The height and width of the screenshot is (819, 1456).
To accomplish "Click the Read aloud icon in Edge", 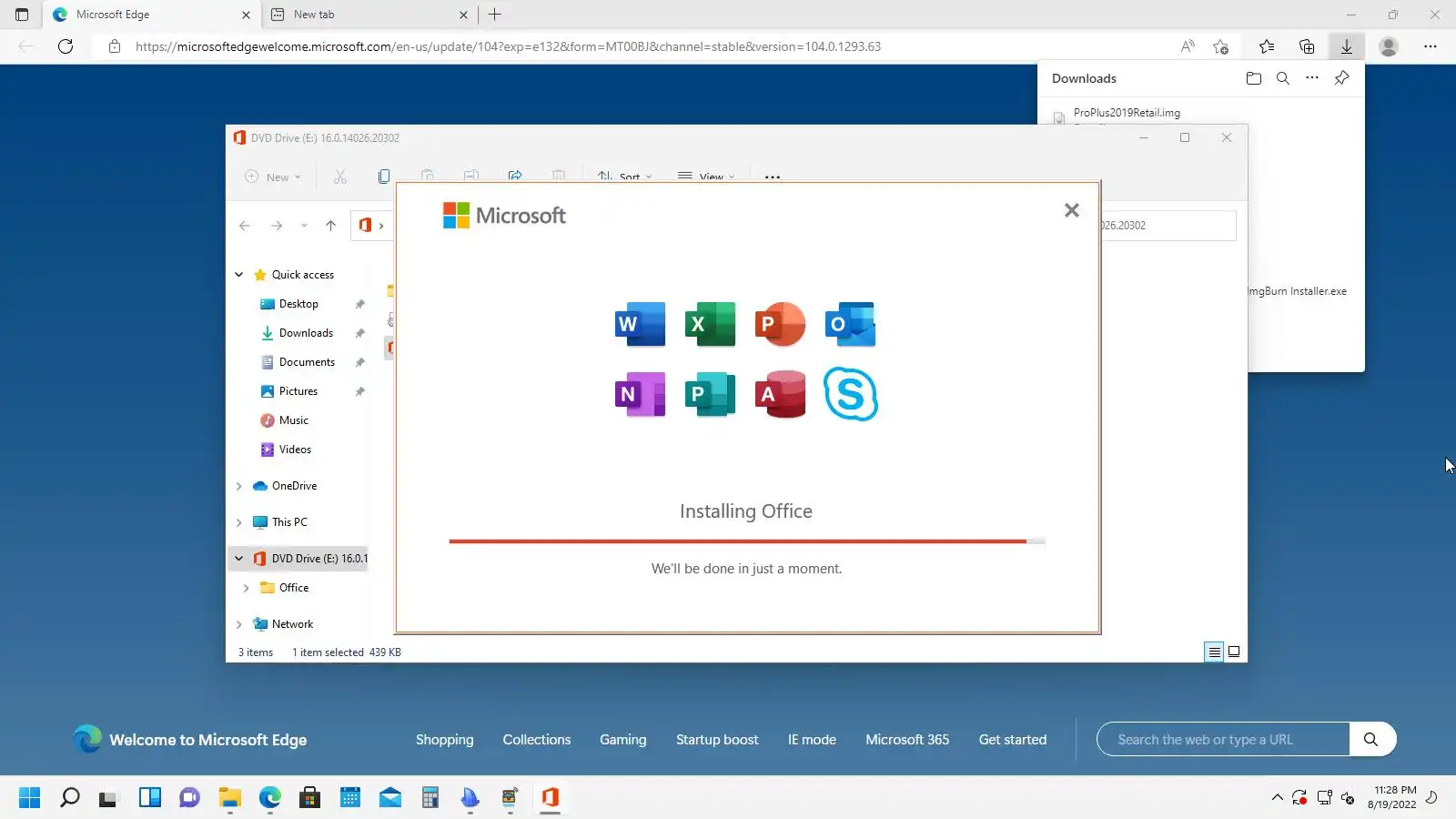I will [1187, 46].
